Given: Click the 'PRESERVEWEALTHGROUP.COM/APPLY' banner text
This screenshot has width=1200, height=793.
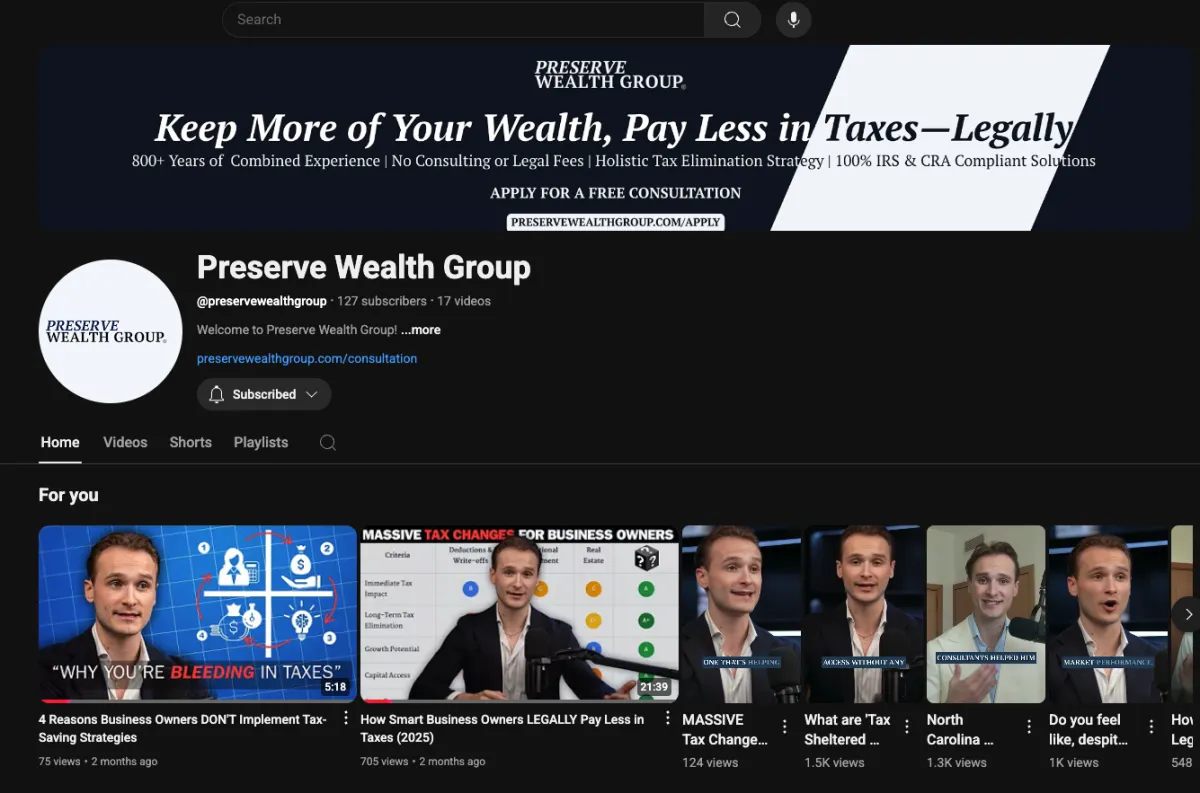Looking at the screenshot, I should [x=616, y=222].
